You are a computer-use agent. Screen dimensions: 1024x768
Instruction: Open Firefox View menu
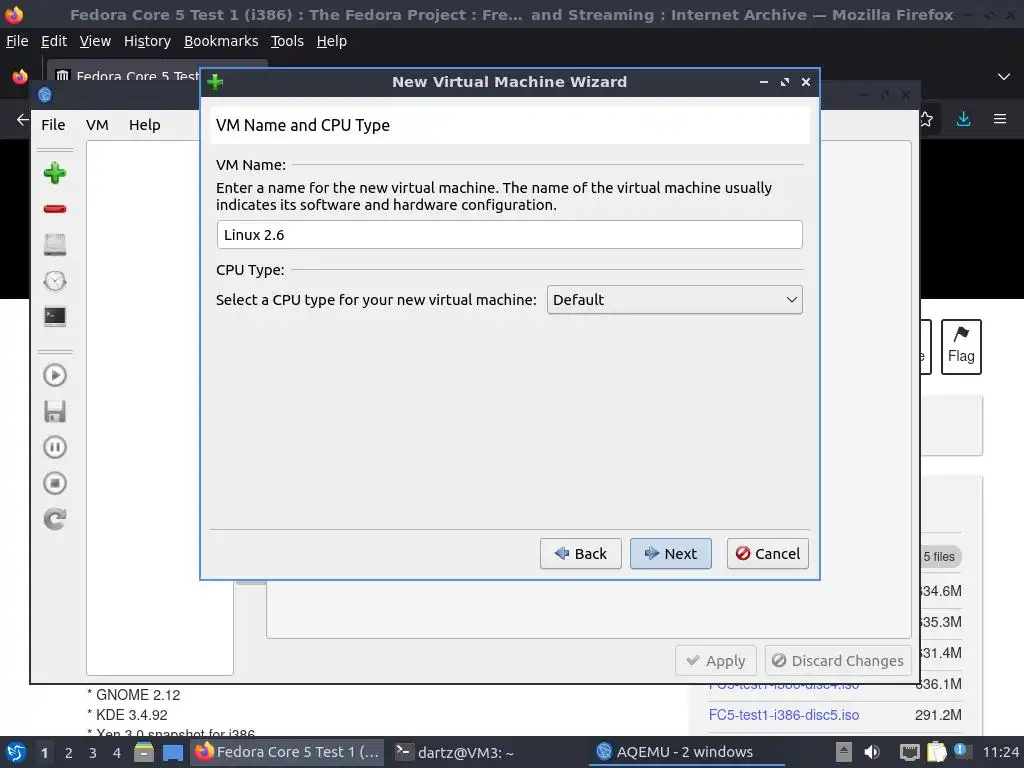(95, 41)
